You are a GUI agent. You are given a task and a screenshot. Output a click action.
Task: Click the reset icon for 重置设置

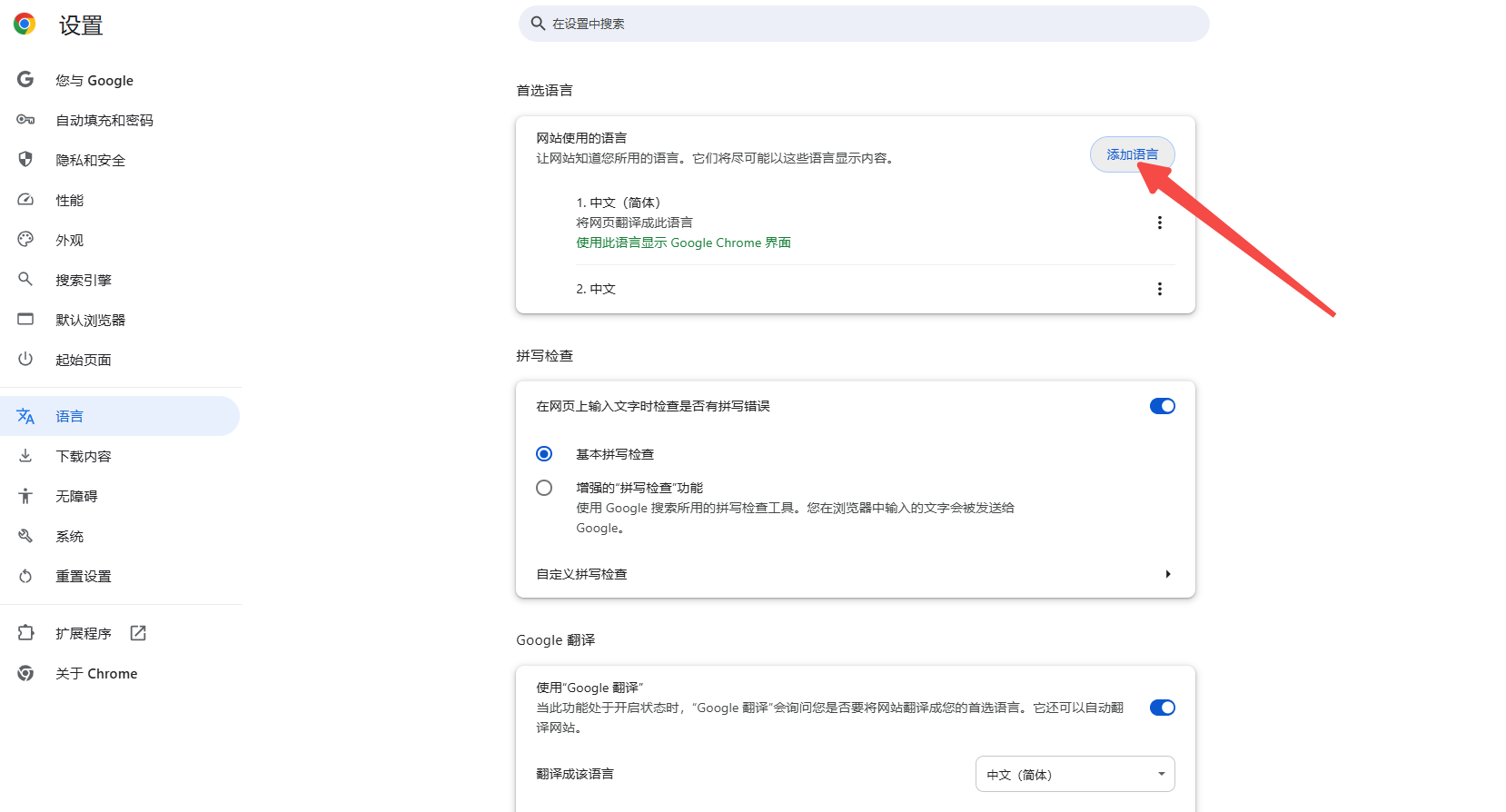(25, 576)
